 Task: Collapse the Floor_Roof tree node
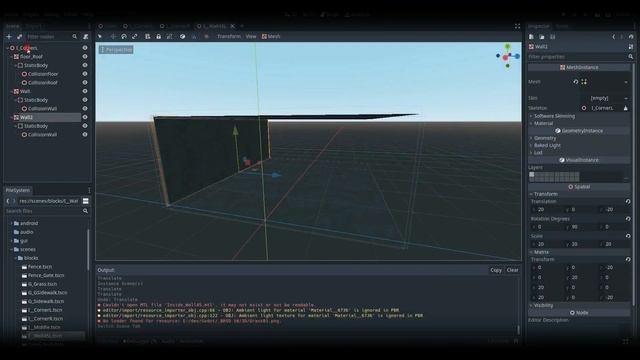pos(11,57)
